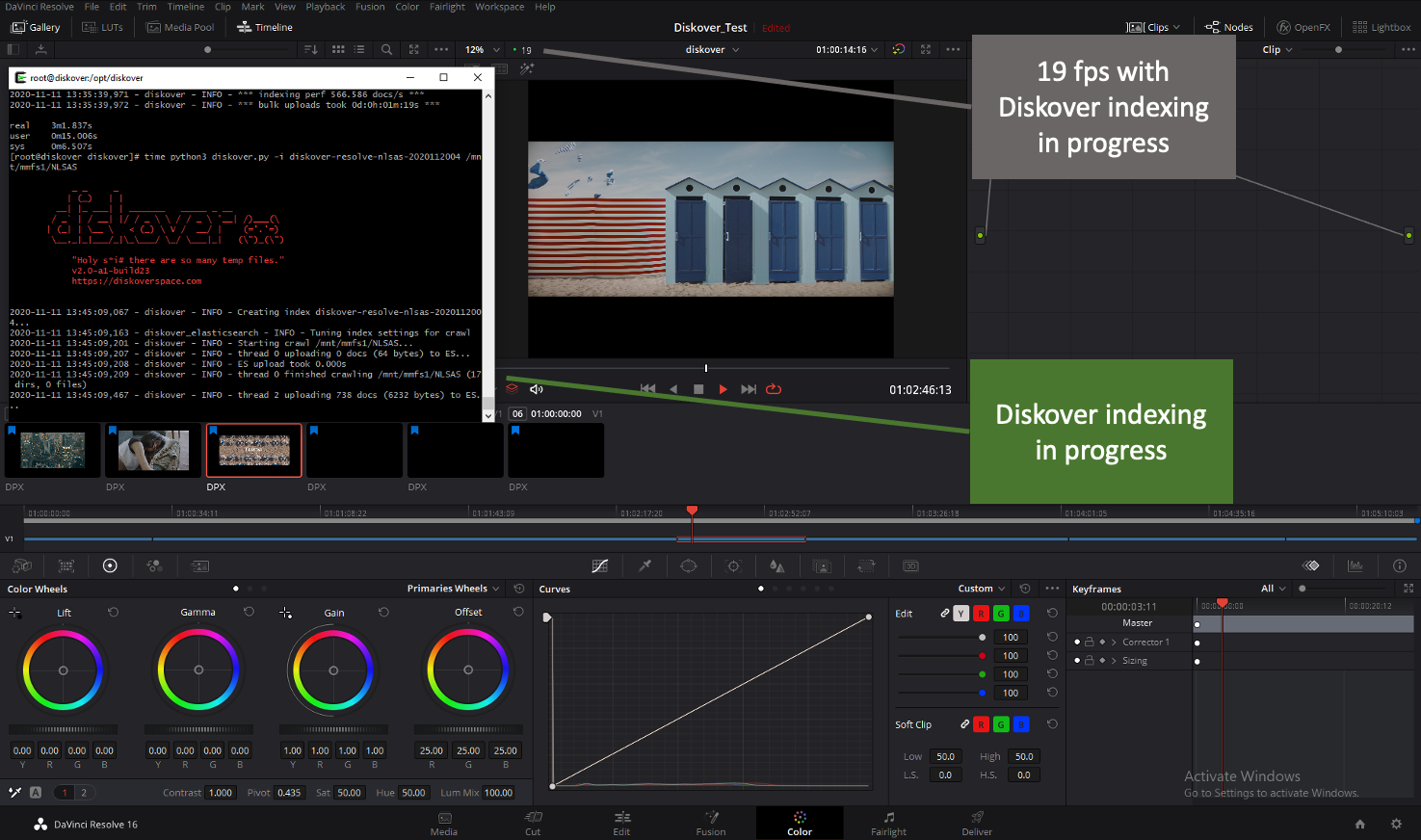Image resolution: width=1421 pixels, height=840 pixels.
Task: Toggle Sizing keyframe lock
Action: [x=1090, y=661]
